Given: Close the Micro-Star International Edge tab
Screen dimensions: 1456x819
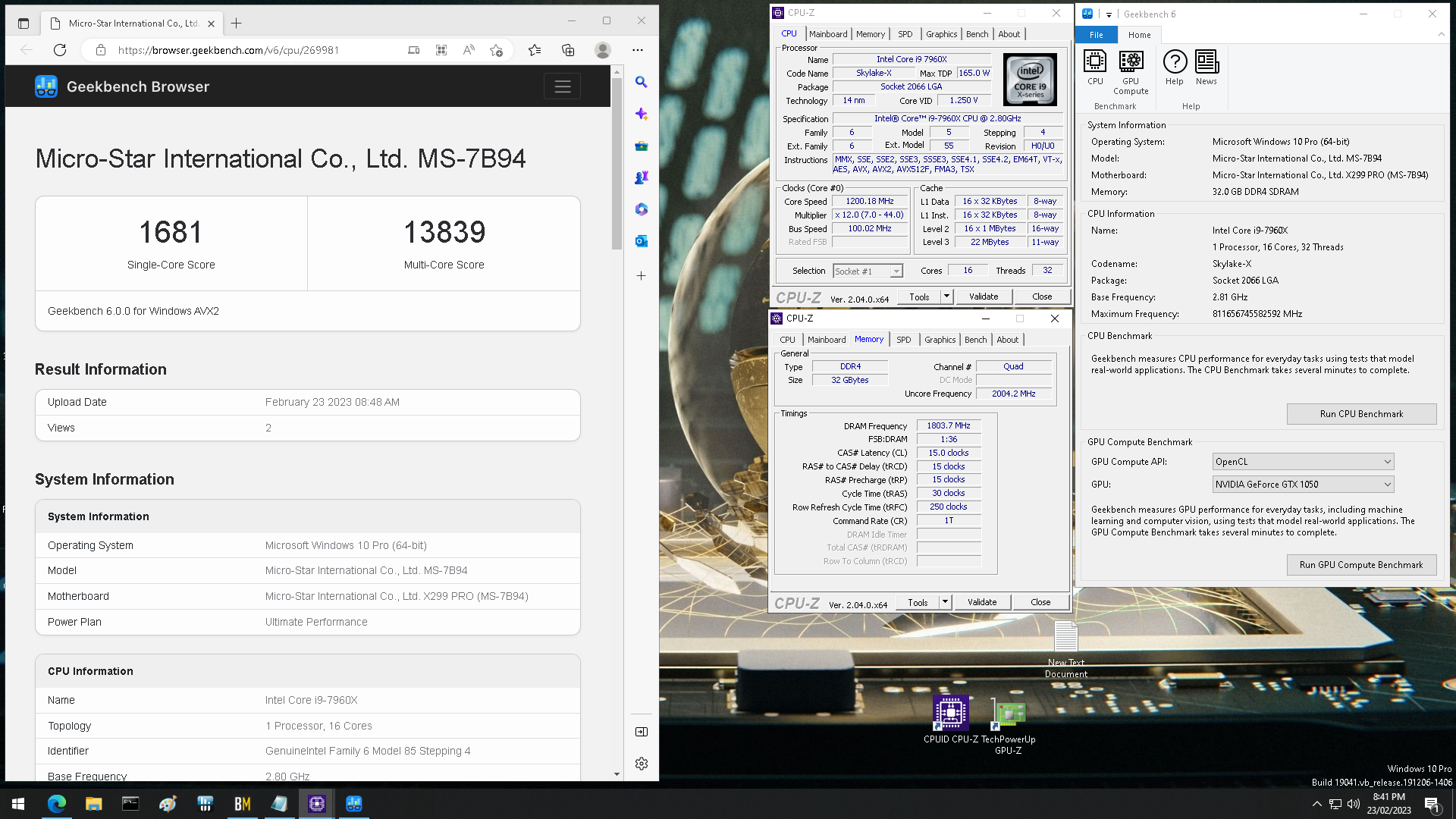Looking at the screenshot, I should 212,24.
